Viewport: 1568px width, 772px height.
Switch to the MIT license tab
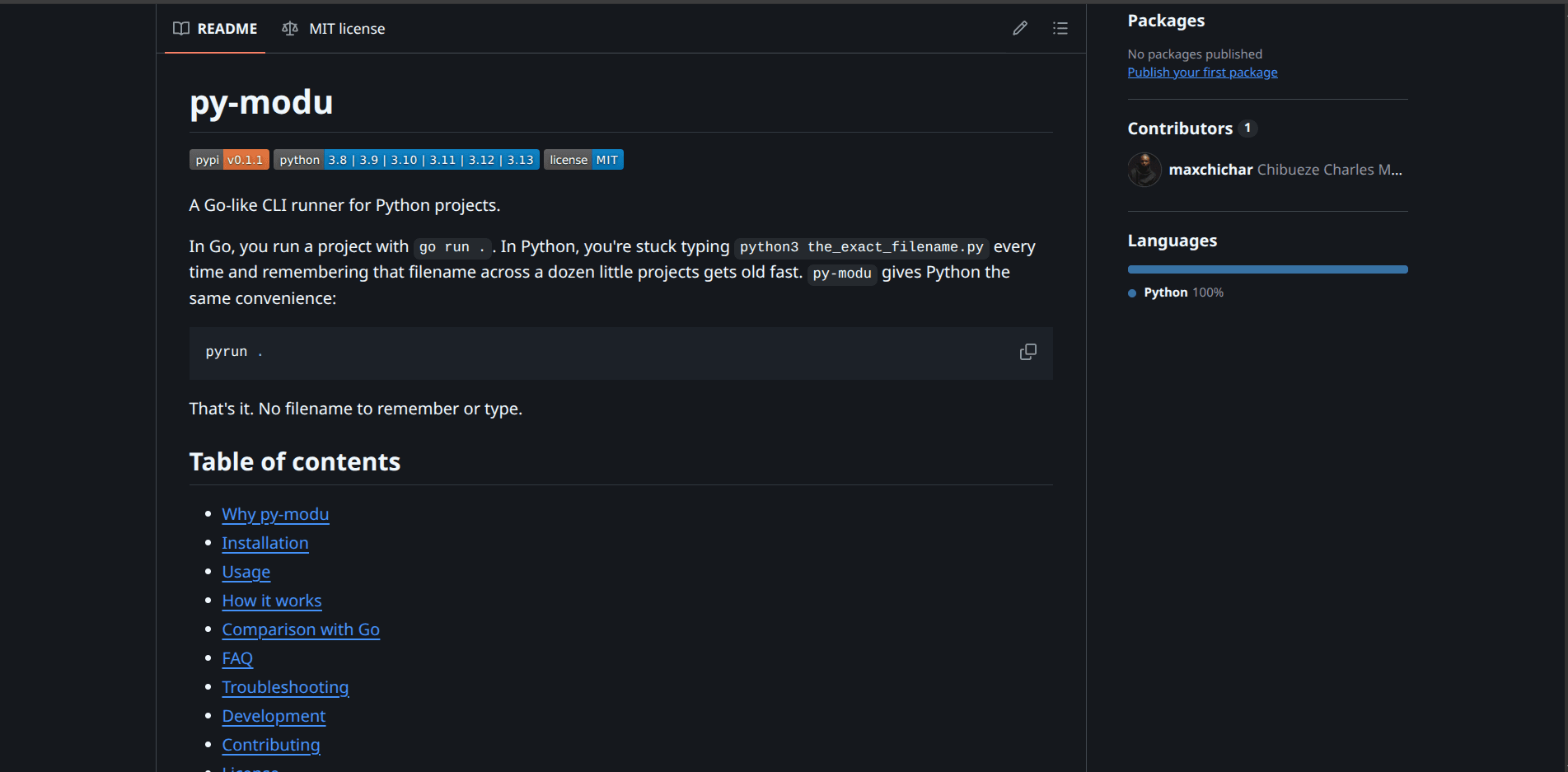coord(334,28)
